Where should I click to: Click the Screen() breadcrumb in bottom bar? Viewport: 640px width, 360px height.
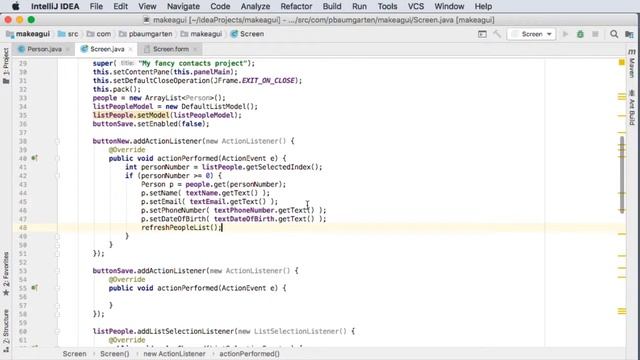coord(115,354)
